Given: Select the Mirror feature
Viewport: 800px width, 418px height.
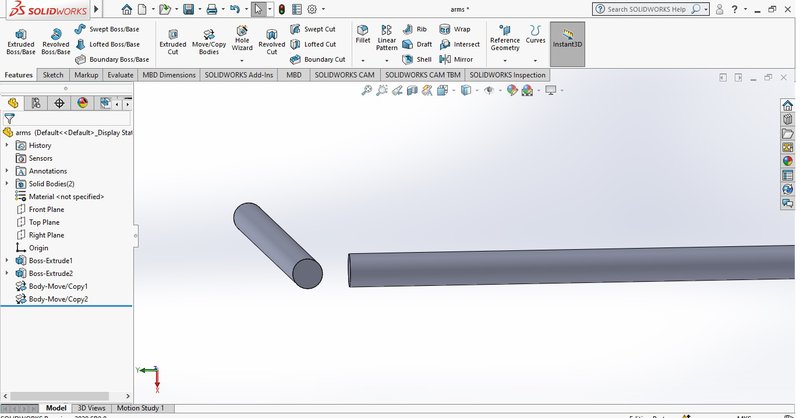Looking at the screenshot, I should click(x=456, y=59).
